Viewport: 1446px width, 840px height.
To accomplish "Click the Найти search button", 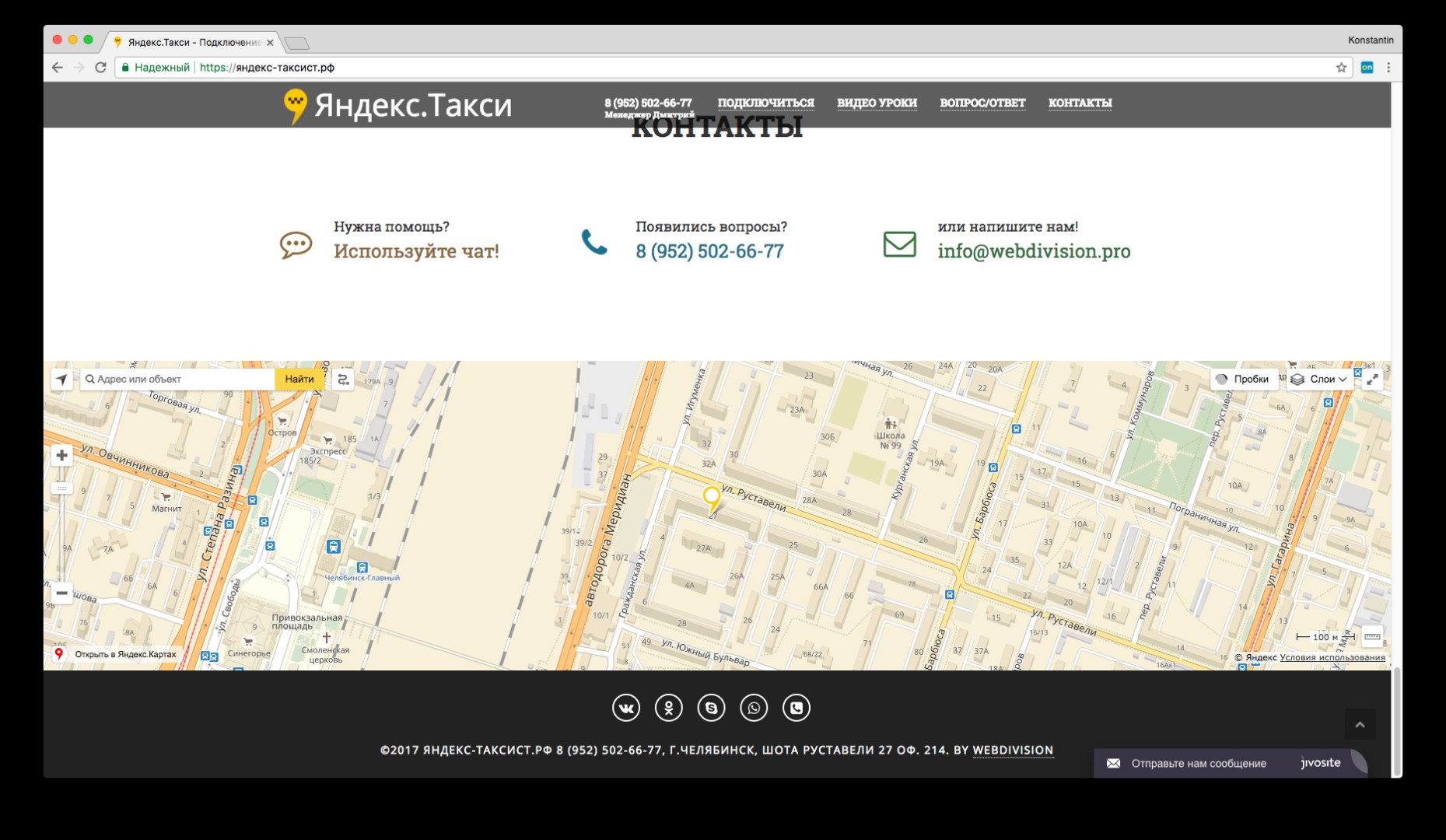I will (299, 380).
